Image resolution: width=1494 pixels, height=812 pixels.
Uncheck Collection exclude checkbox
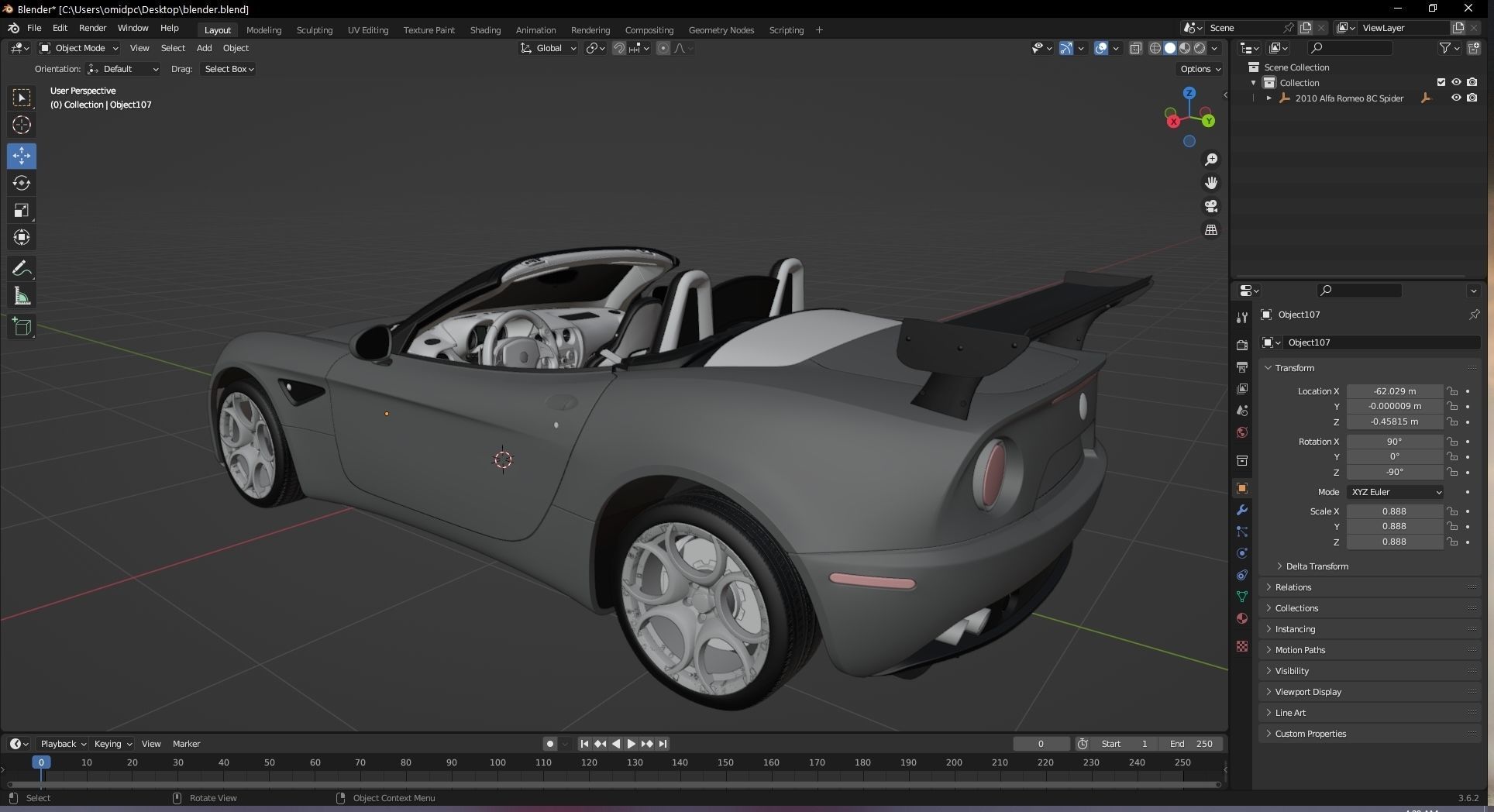[x=1441, y=82]
